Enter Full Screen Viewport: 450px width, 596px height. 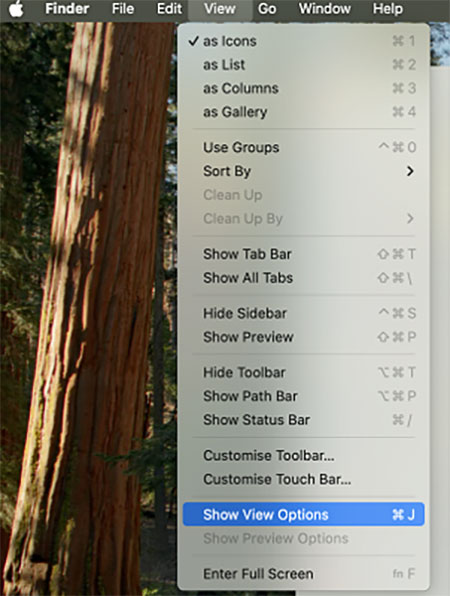(x=303, y=574)
